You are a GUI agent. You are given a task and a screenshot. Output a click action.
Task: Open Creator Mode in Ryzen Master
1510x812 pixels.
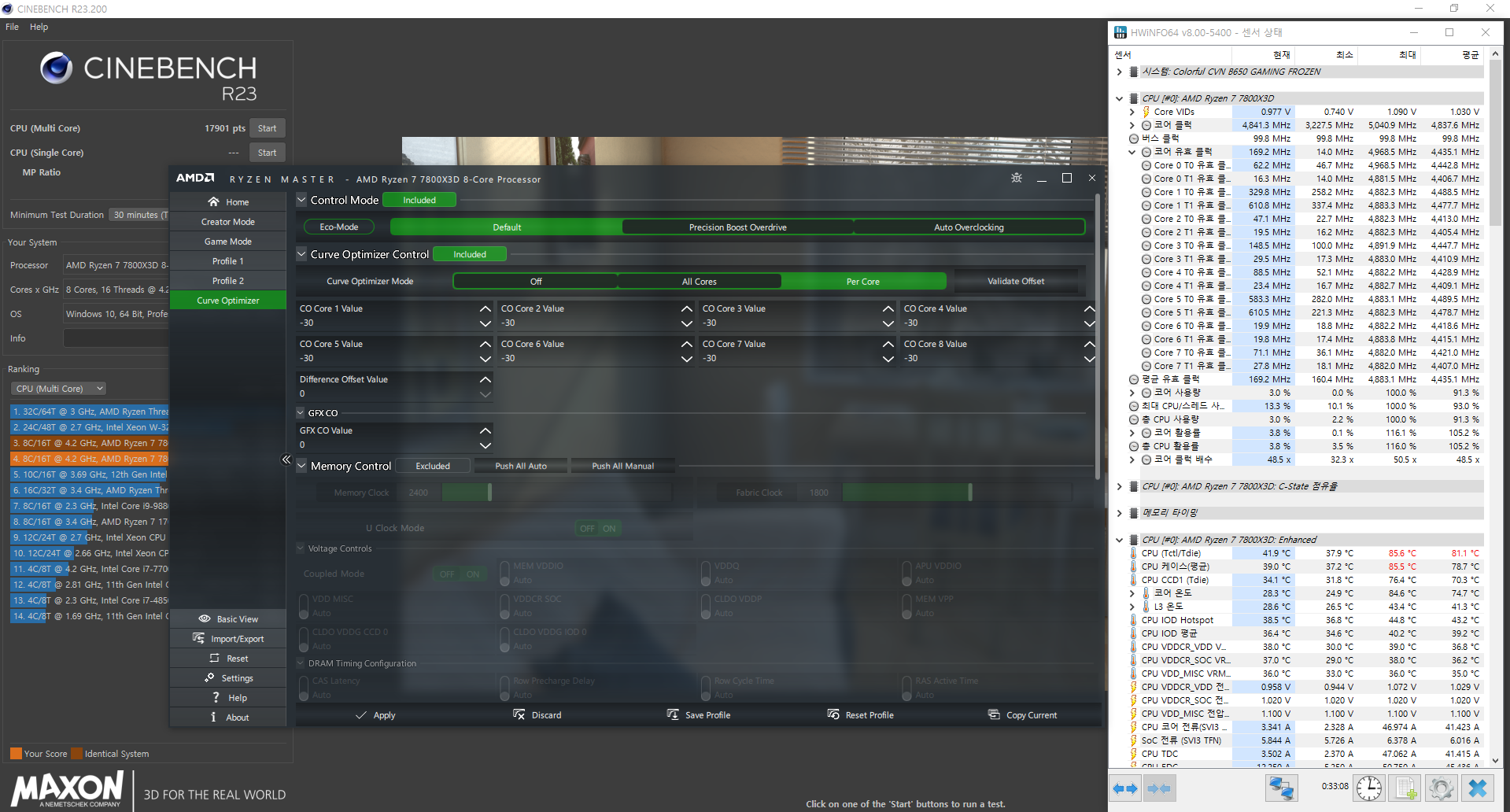[228, 222]
